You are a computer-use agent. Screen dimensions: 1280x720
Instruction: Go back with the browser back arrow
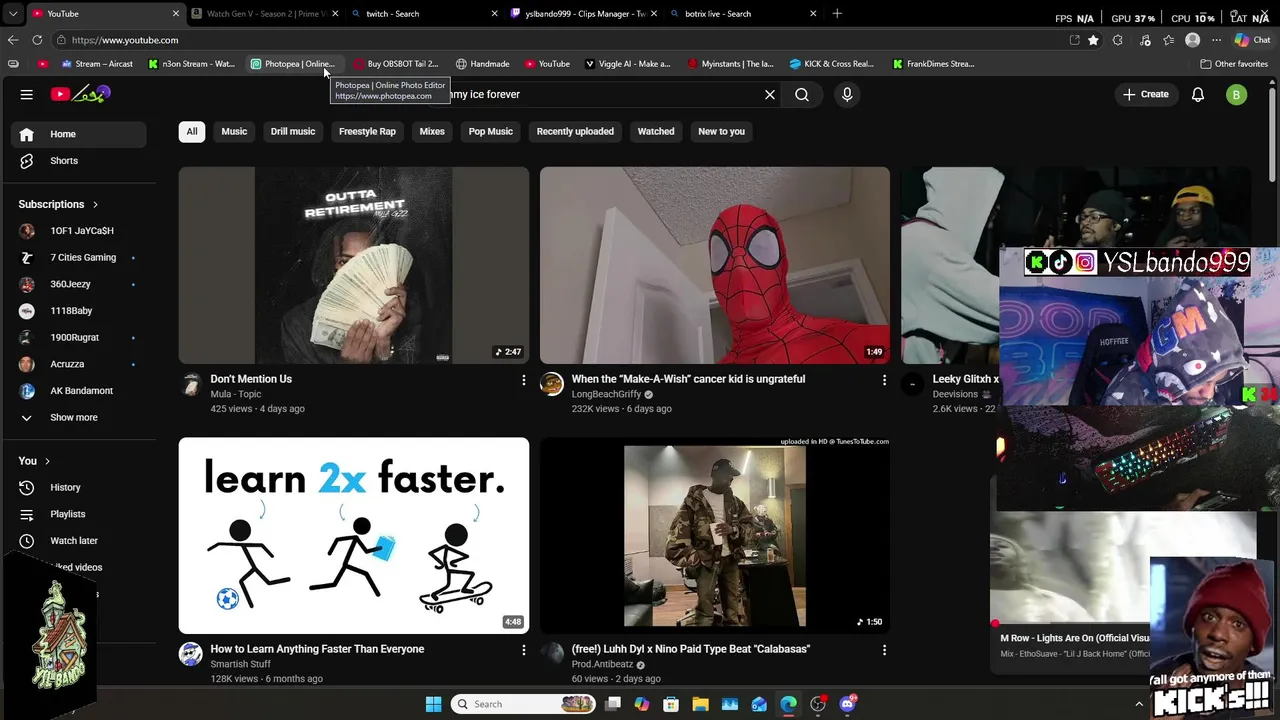13,40
